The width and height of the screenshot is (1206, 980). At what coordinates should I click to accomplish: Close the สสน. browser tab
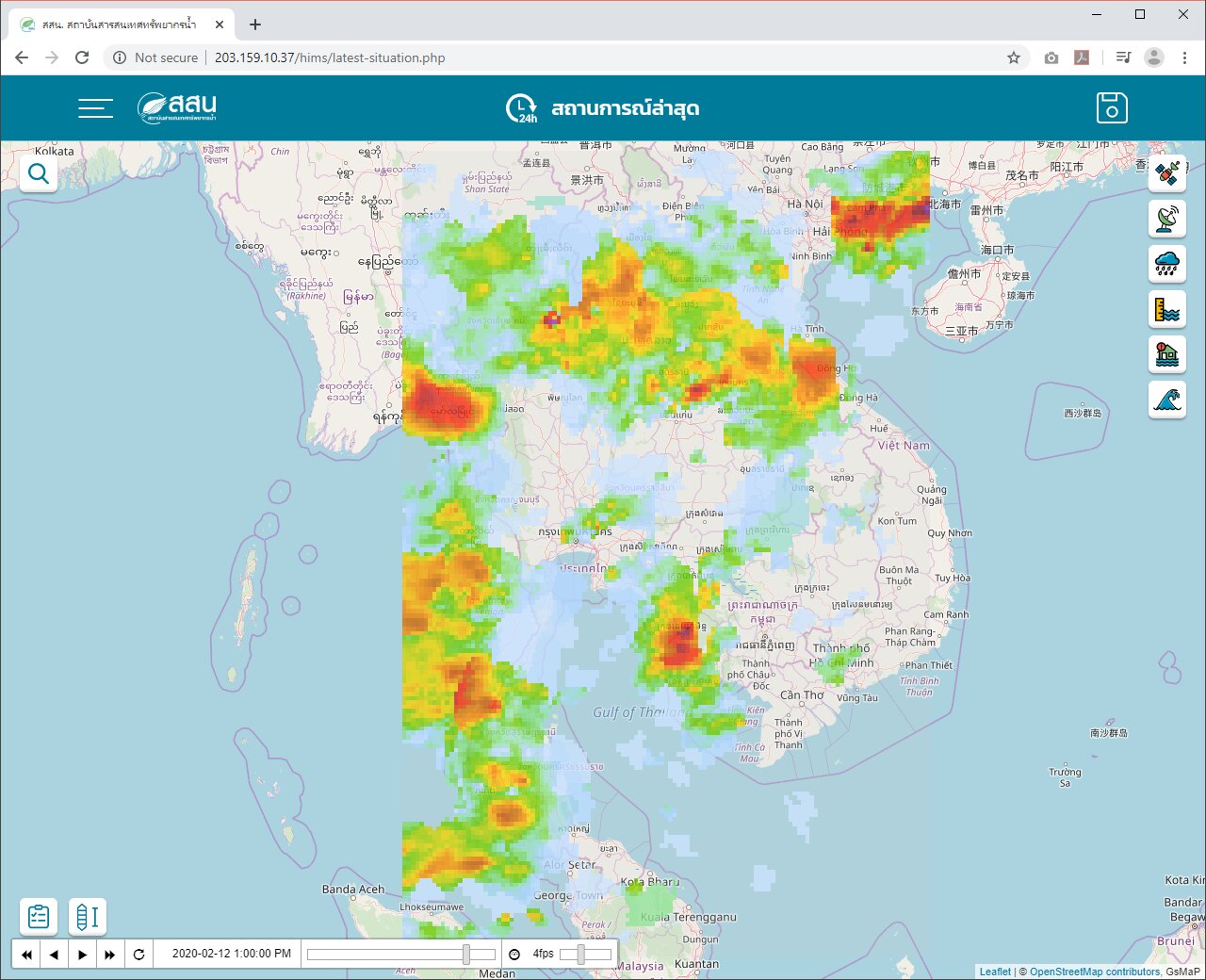(220, 24)
